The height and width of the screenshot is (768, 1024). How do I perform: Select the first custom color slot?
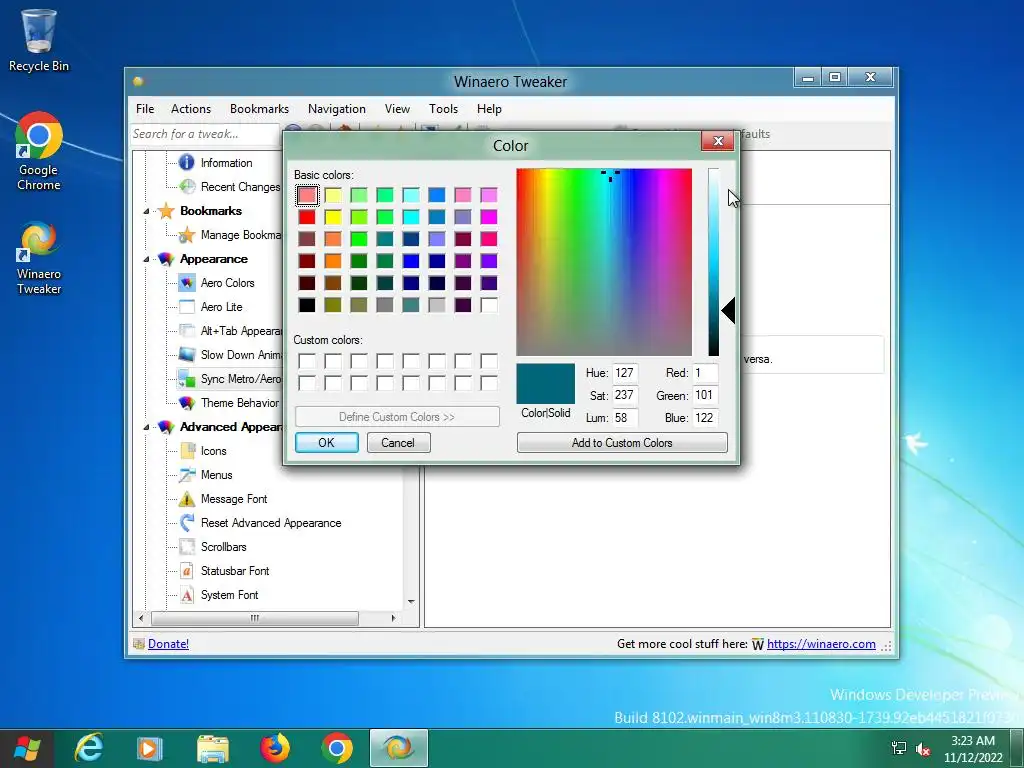[x=307, y=360]
